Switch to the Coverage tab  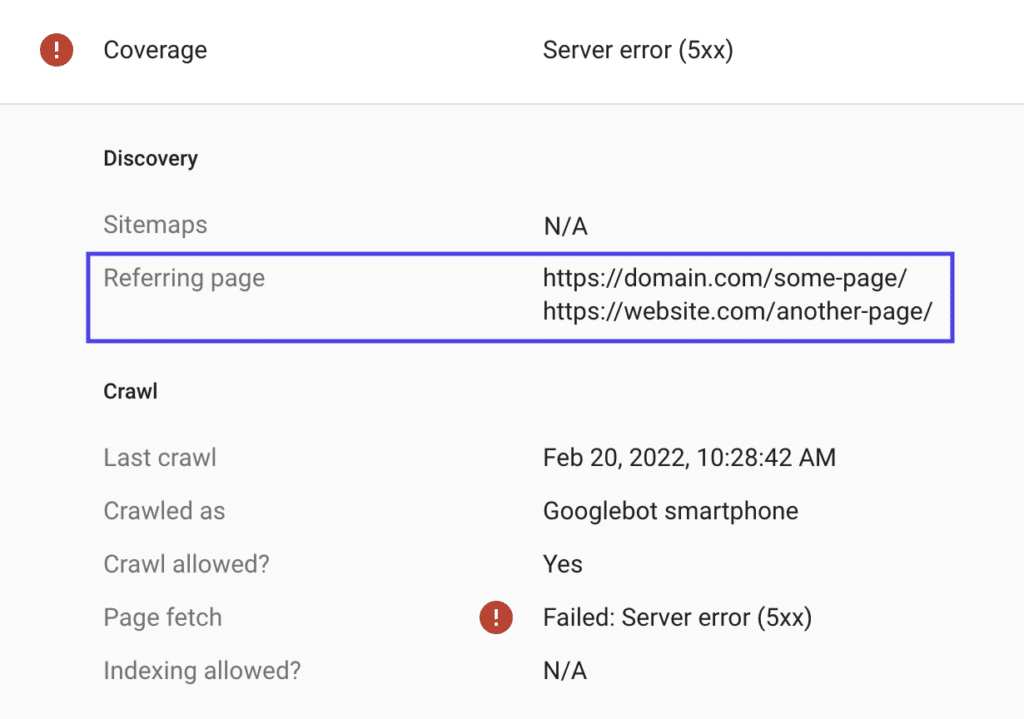pyautogui.click(x=155, y=50)
